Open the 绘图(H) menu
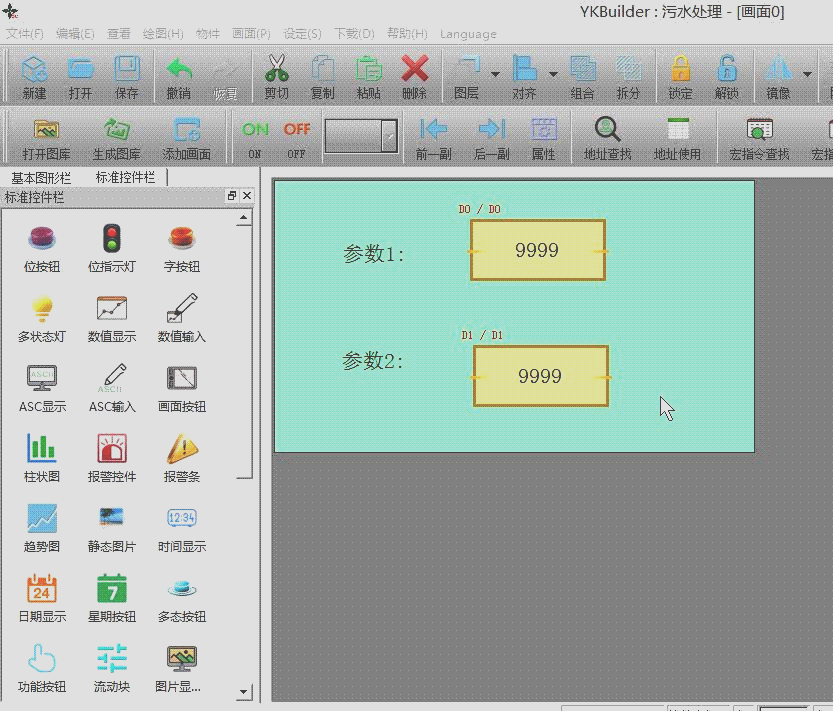Image resolution: width=833 pixels, height=711 pixels. click(x=163, y=34)
